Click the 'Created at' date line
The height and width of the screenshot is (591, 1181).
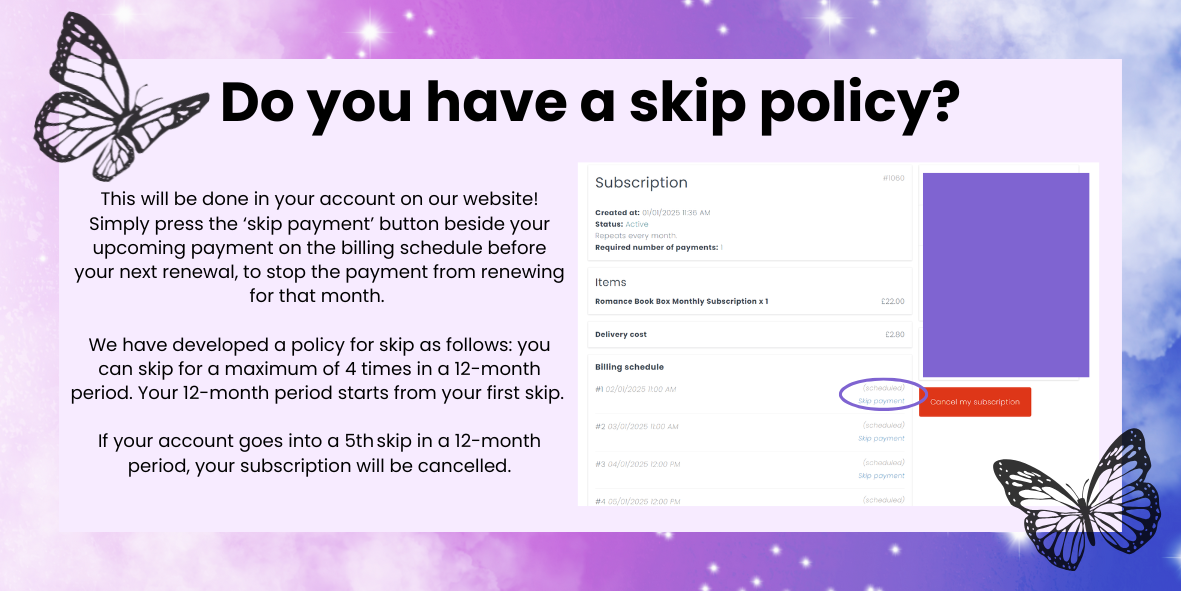pyautogui.click(x=654, y=213)
